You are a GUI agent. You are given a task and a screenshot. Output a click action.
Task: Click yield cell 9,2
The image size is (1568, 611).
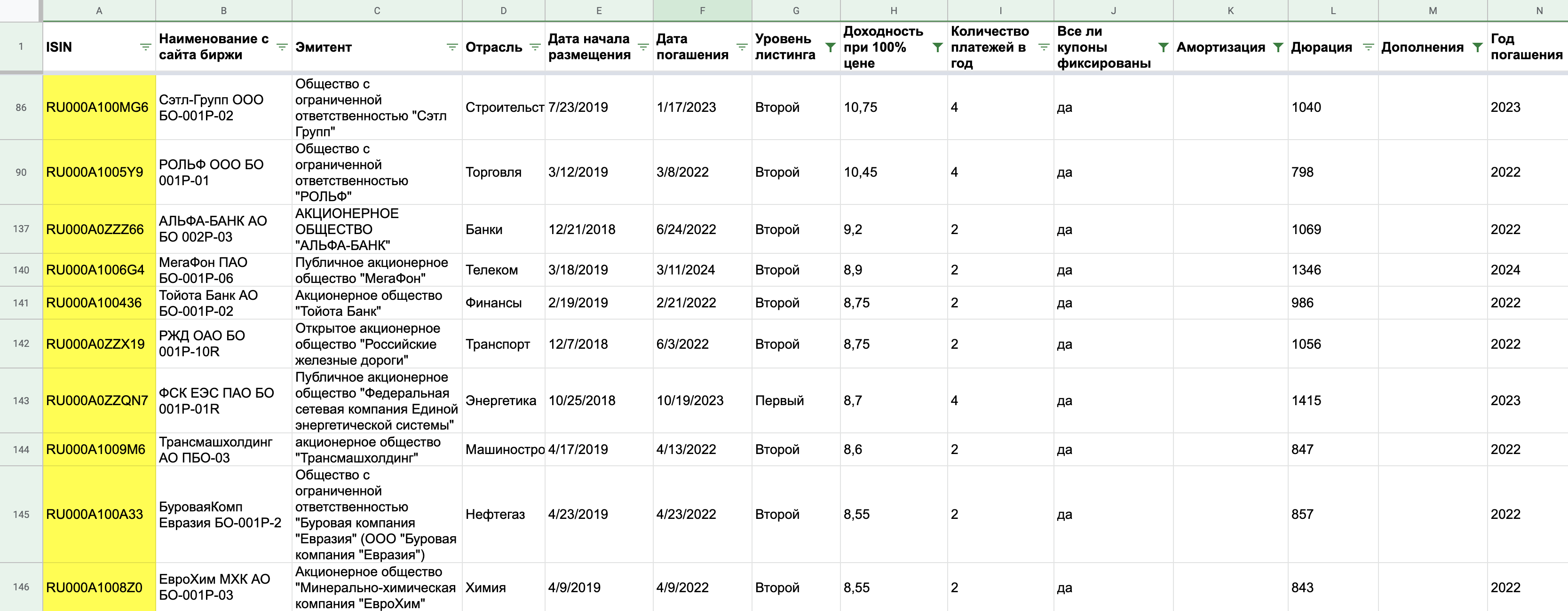[x=894, y=229]
